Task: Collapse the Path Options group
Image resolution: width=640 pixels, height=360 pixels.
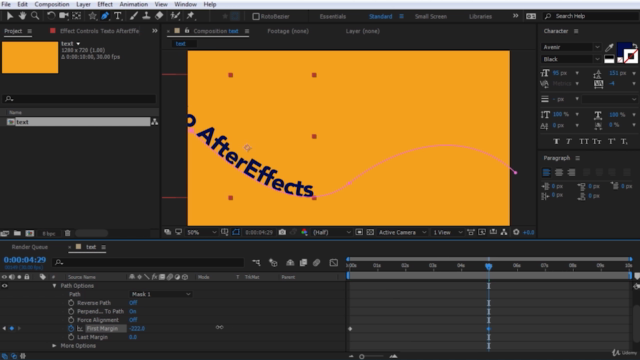Action: pyautogui.click(x=54, y=286)
